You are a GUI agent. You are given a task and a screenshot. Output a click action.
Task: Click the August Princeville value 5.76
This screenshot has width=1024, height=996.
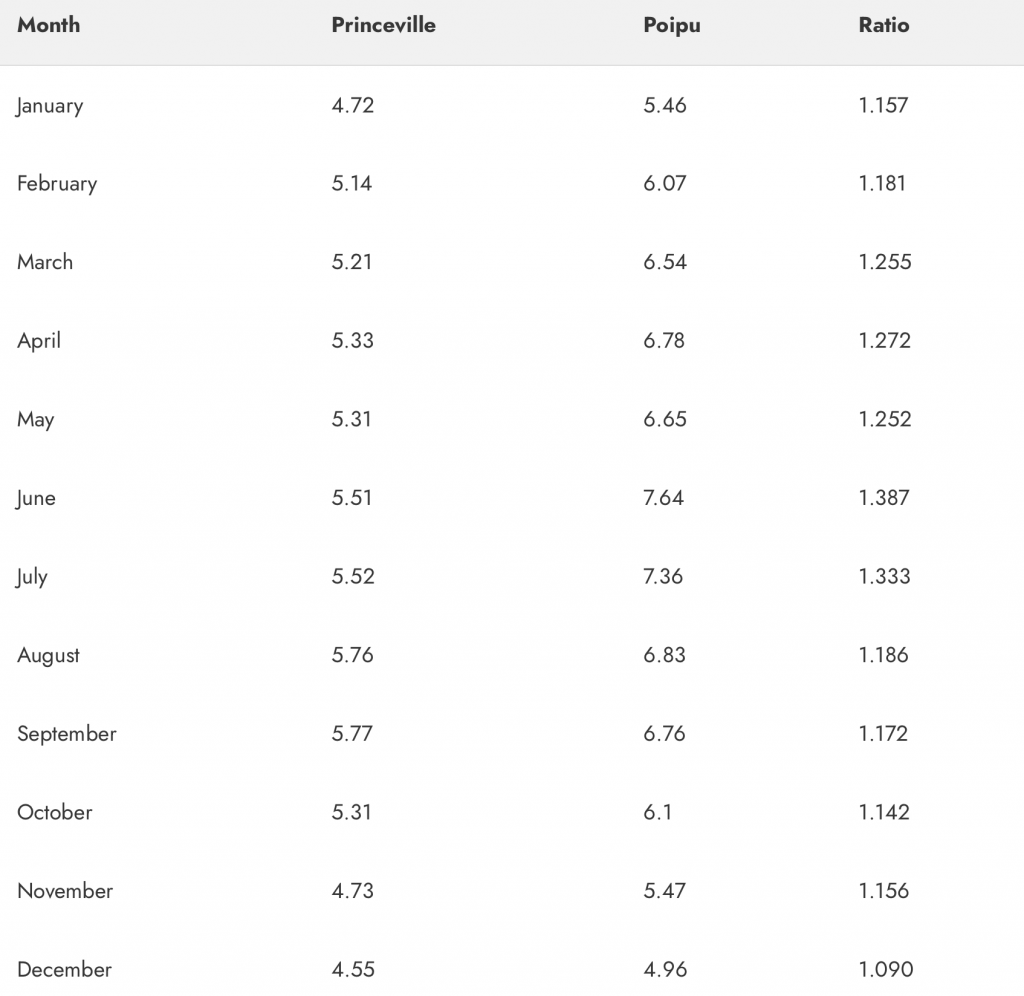point(353,654)
